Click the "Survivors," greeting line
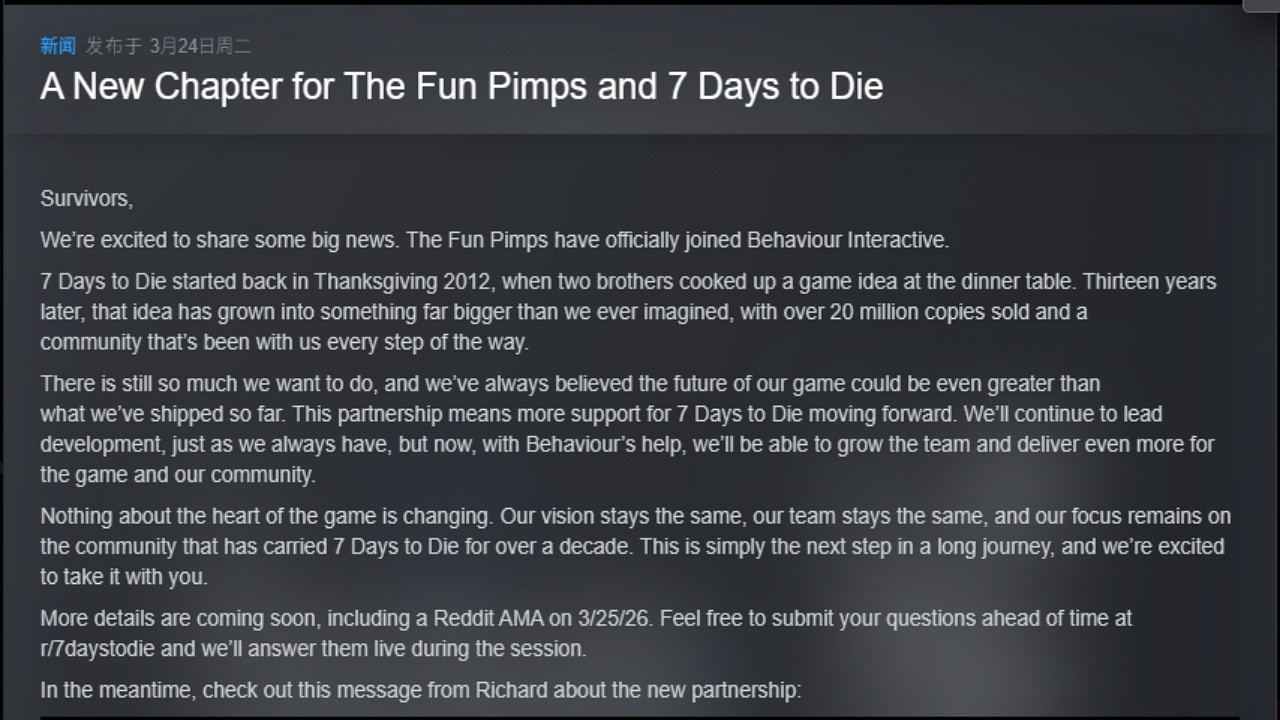Screen dimensions: 1280x720 pyautogui.click(x=86, y=198)
